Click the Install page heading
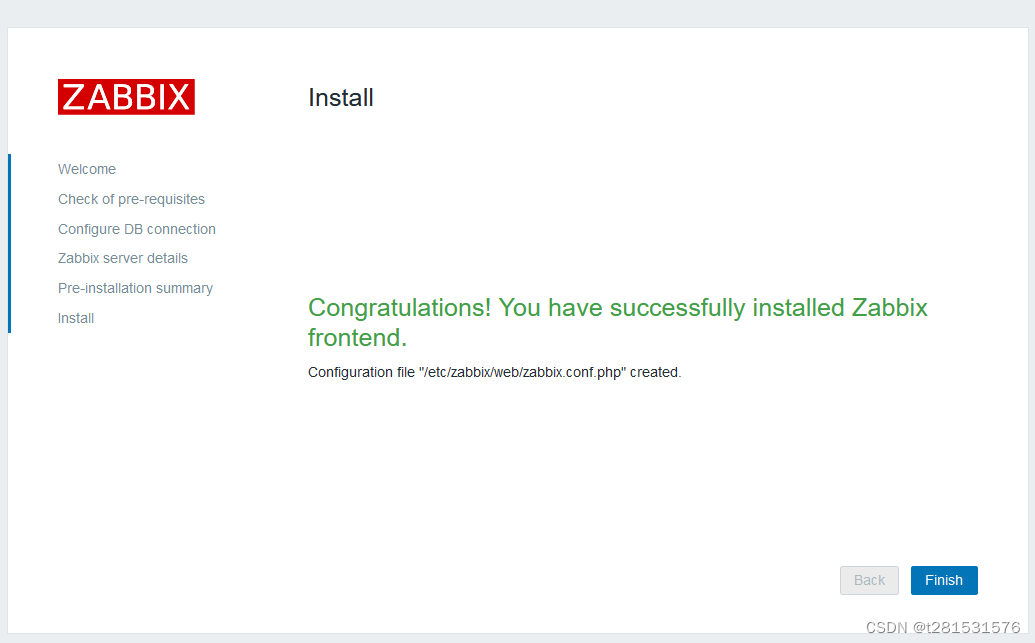The width and height of the screenshot is (1035, 643). pyautogui.click(x=341, y=98)
